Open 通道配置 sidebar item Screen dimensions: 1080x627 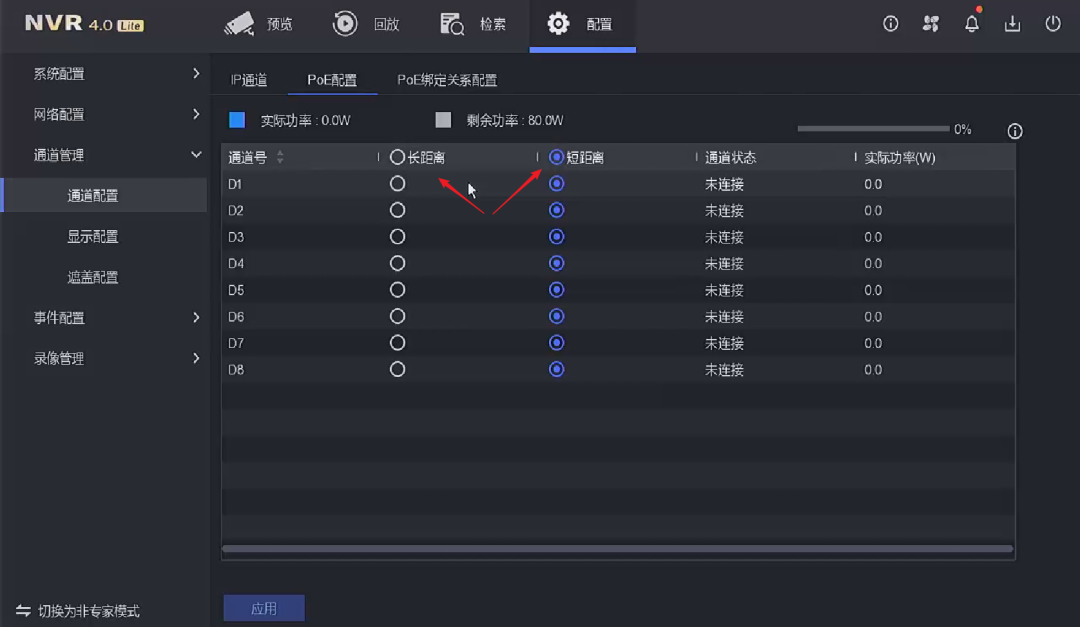pos(105,196)
